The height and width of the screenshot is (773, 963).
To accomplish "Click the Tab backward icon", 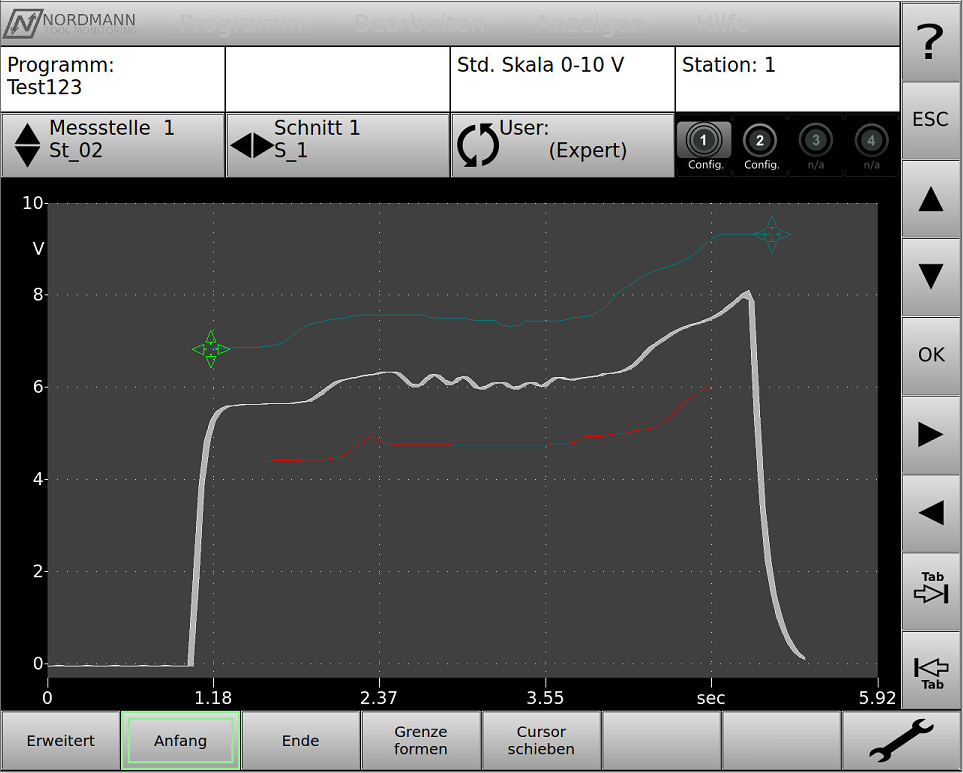I will tap(930, 670).
